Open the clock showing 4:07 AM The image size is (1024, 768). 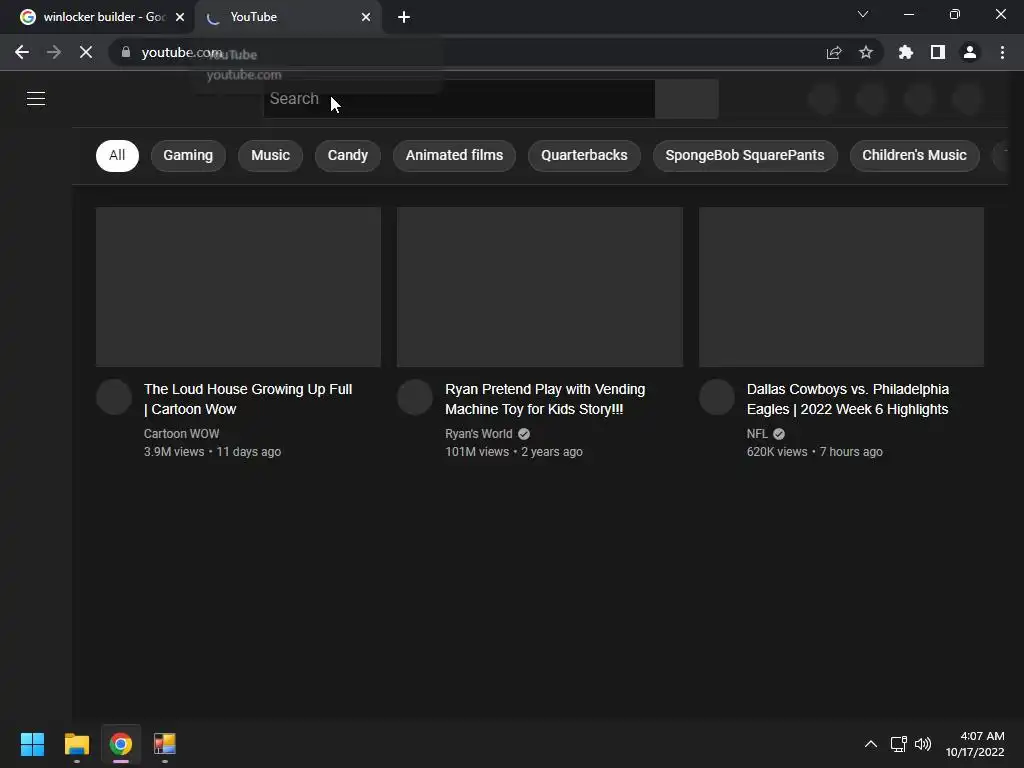[975, 744]
